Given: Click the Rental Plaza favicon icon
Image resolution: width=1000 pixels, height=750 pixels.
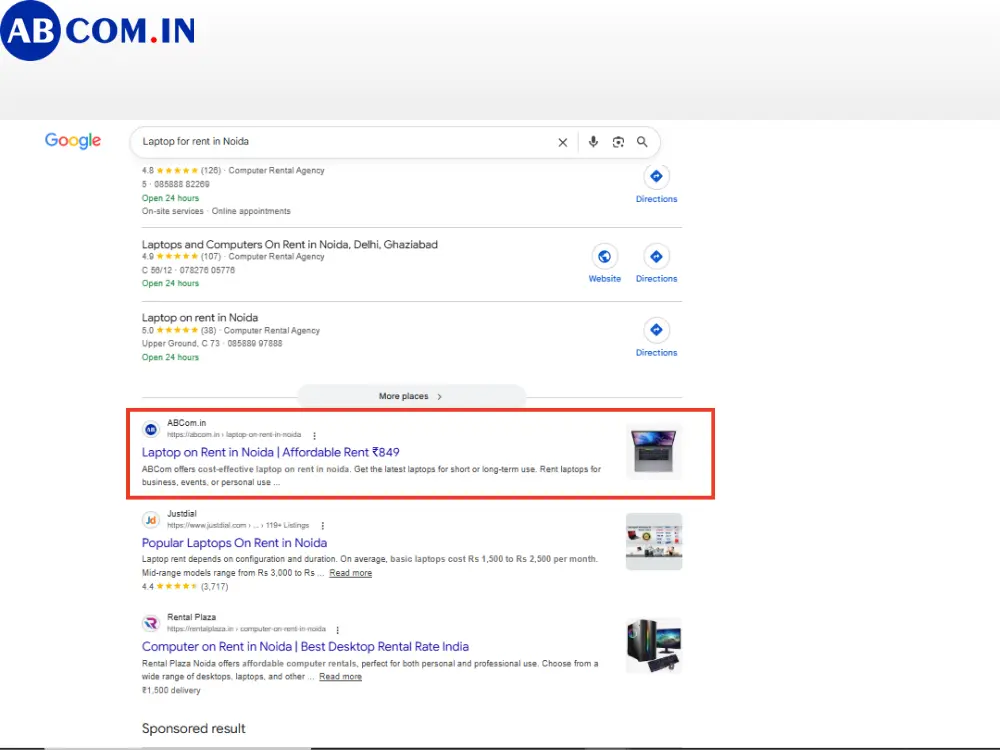Looking at the screenshot, I should coord(151,623).
